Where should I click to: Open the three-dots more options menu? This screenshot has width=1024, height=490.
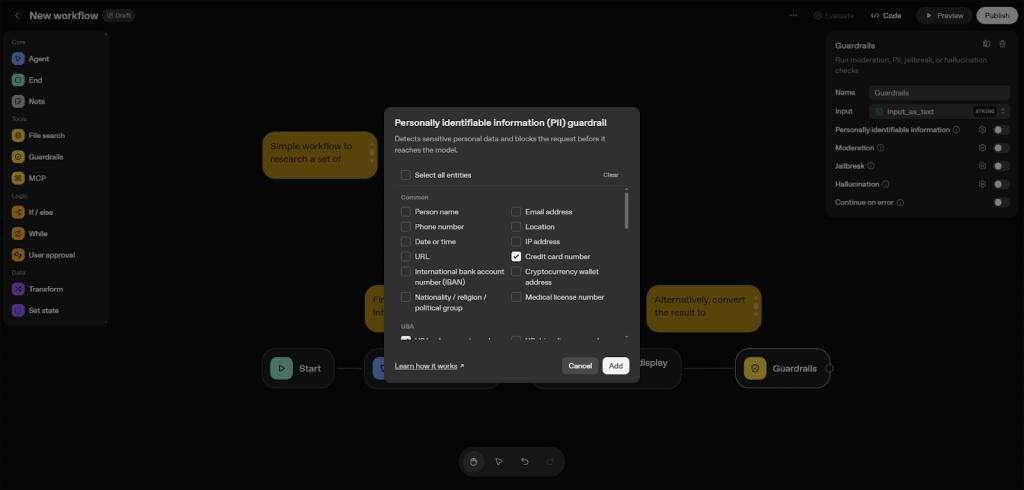(793, 16)
